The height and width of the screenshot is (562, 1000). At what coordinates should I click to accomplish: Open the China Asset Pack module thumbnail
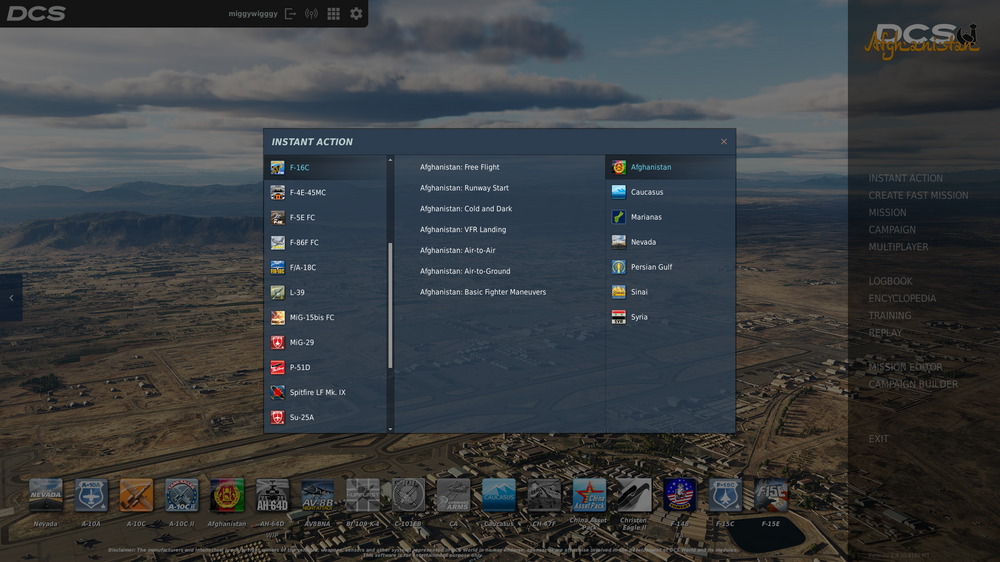tap(589, 495)
